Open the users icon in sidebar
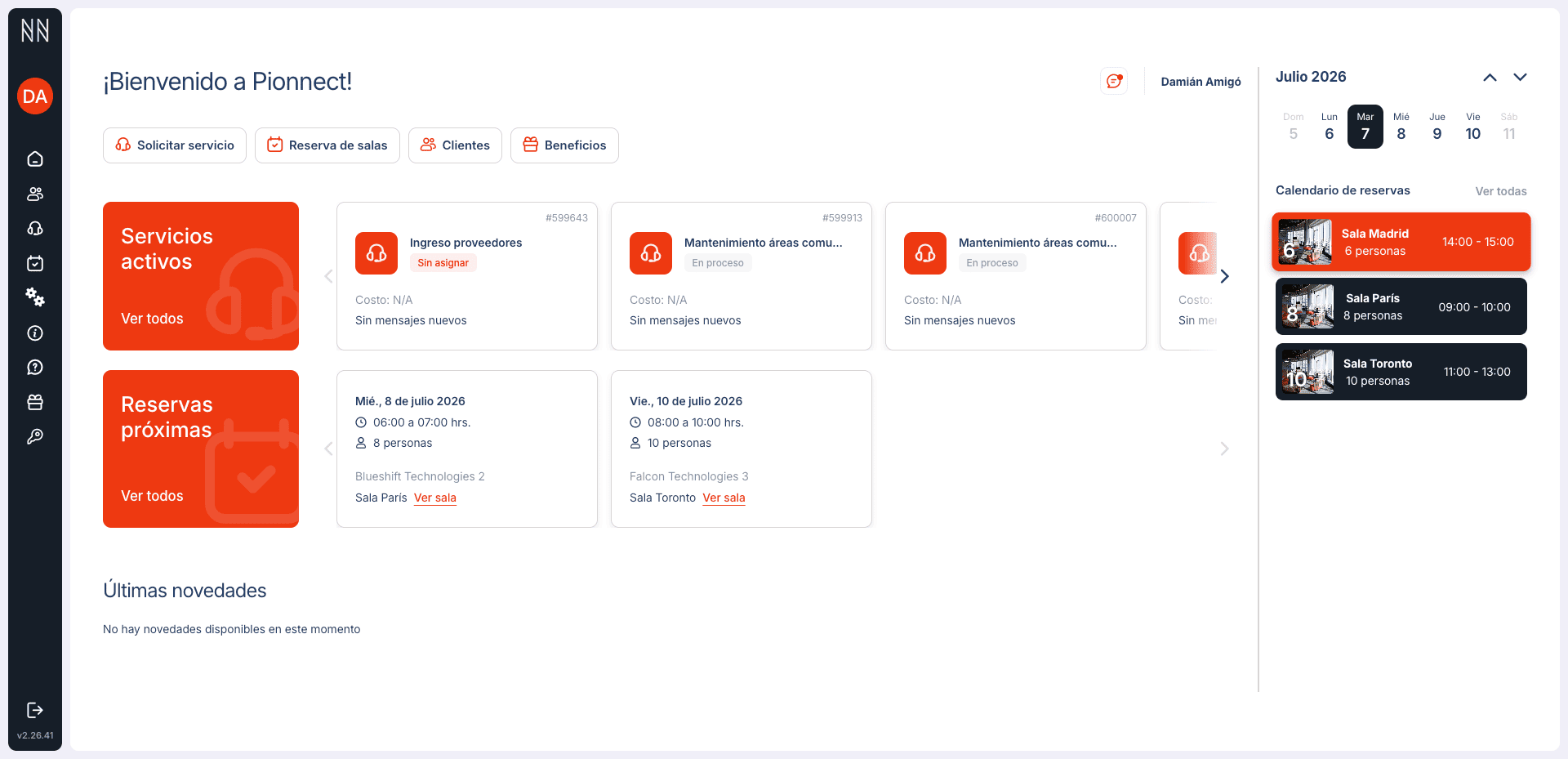1568x759 pixels. (35, 194)
